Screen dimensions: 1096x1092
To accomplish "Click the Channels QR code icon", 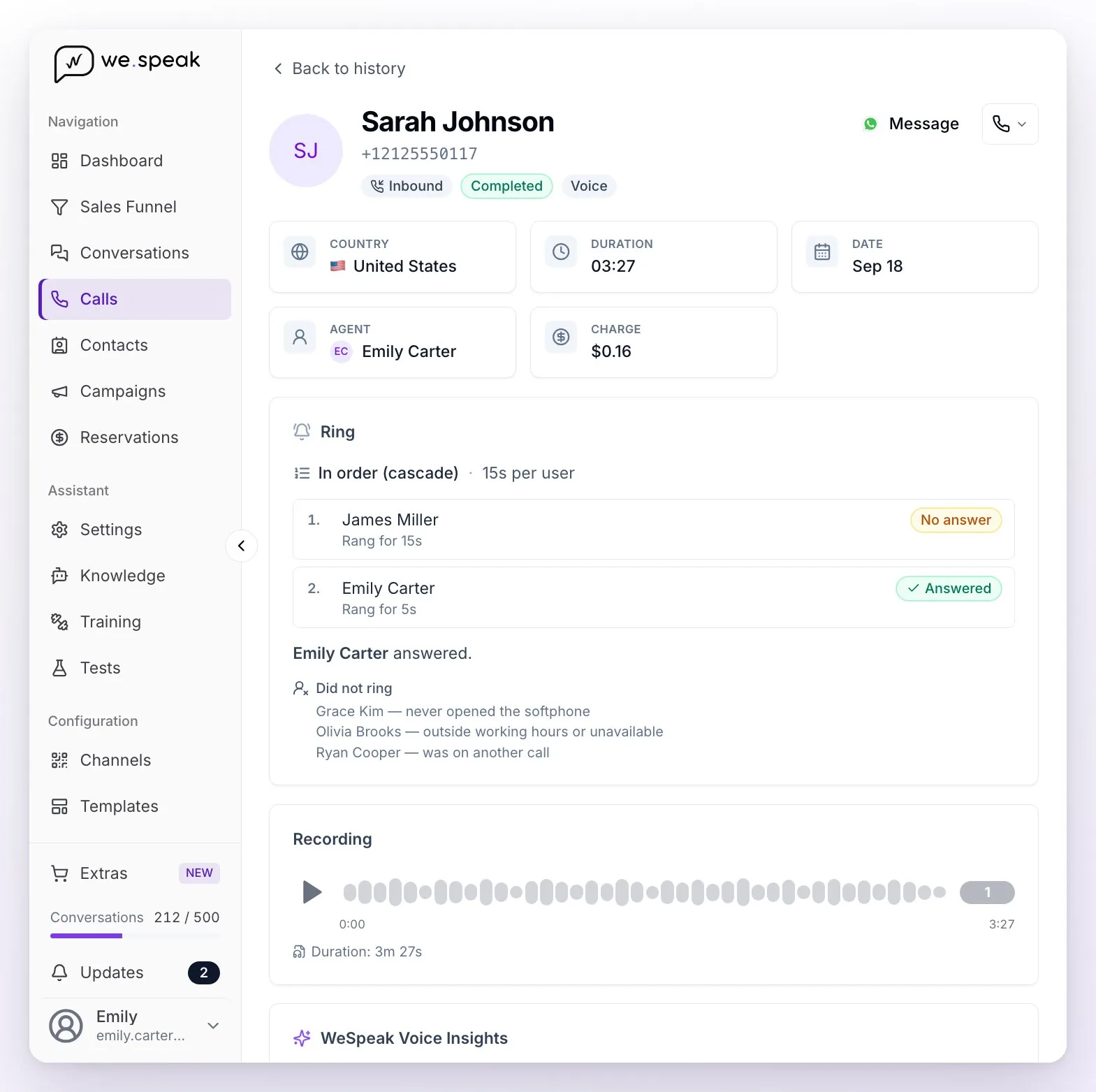I will click(x=59, y=760).
